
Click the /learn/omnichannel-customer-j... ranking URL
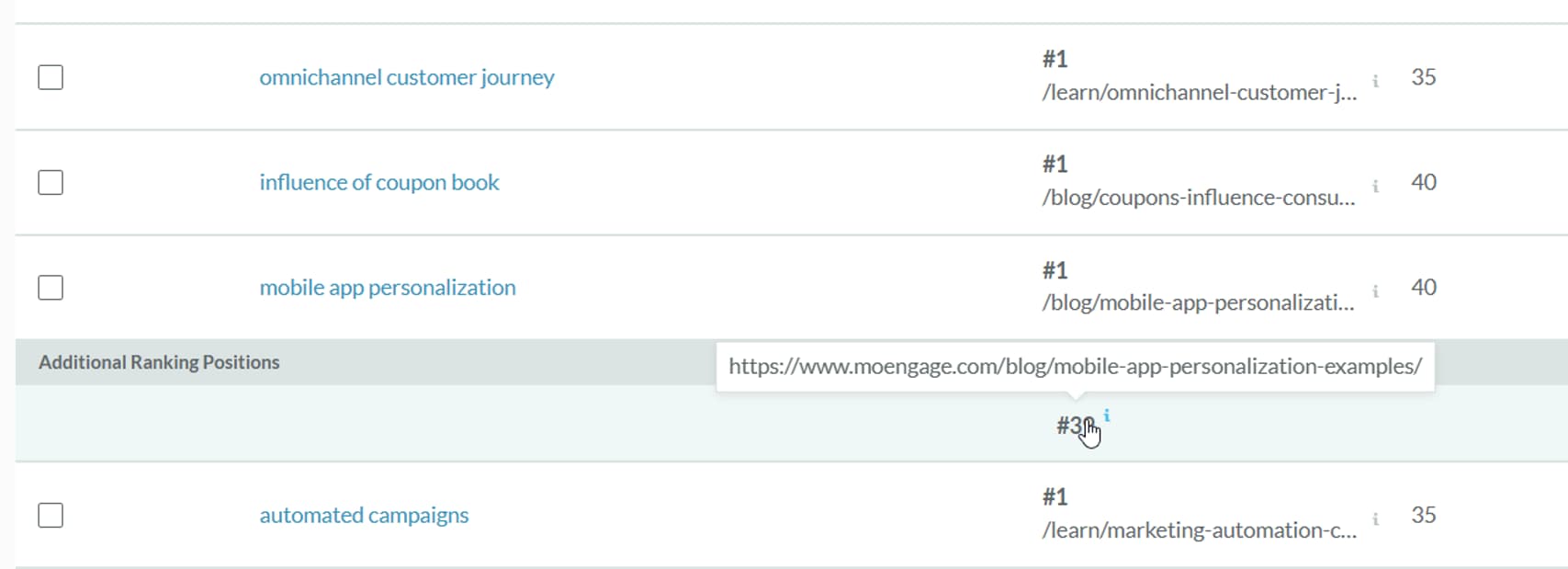pyautogui.click(x=1198, y=93)
